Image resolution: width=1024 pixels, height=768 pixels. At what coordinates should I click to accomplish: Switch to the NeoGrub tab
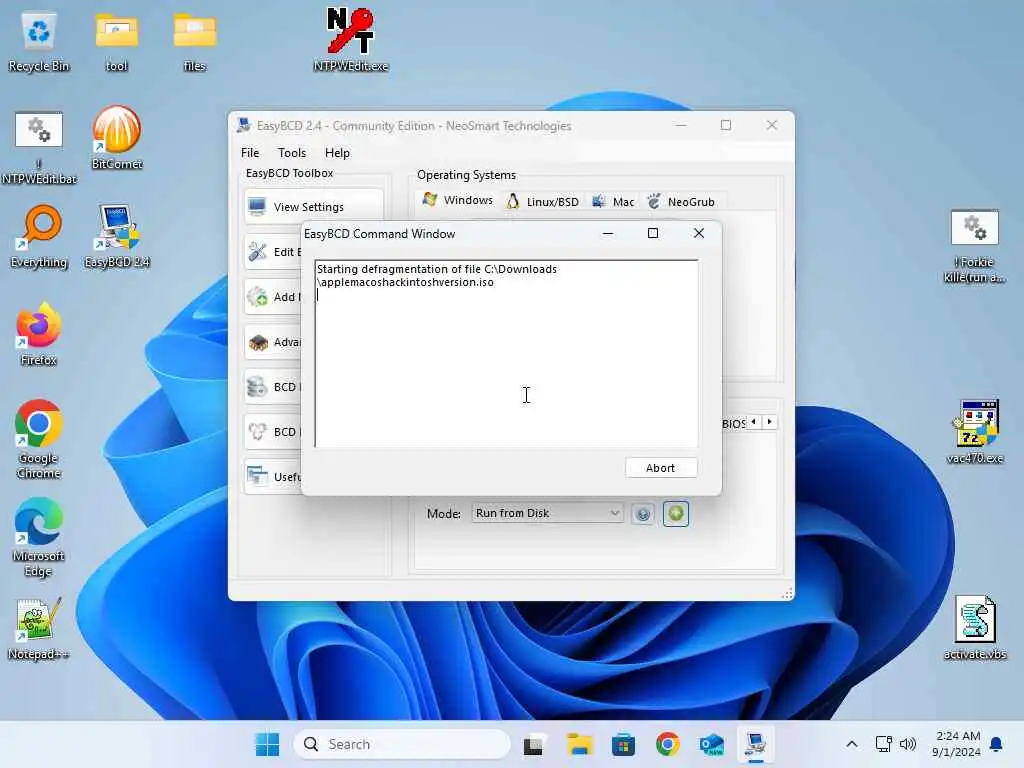point(681,201)
